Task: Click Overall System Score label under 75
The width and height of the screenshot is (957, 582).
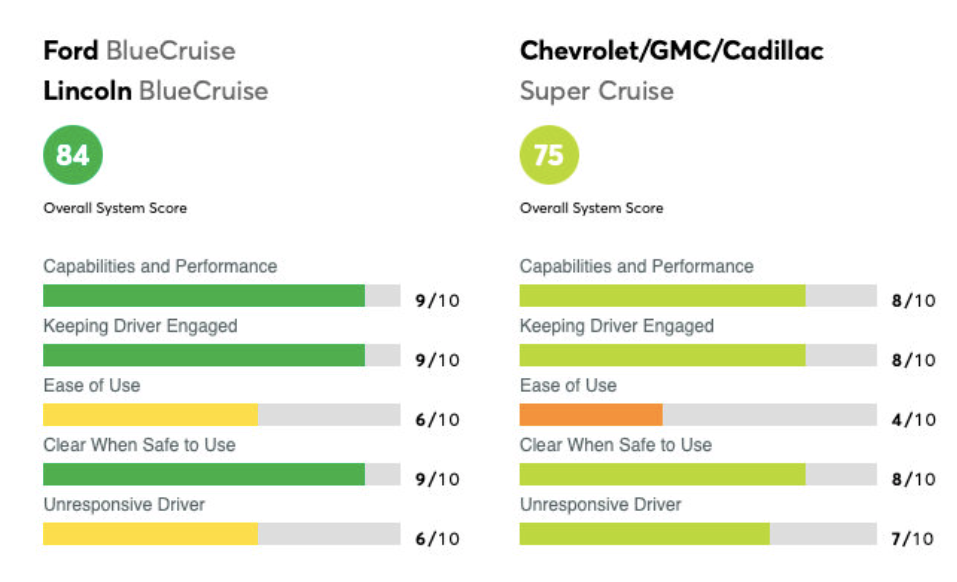Action: 591,208
